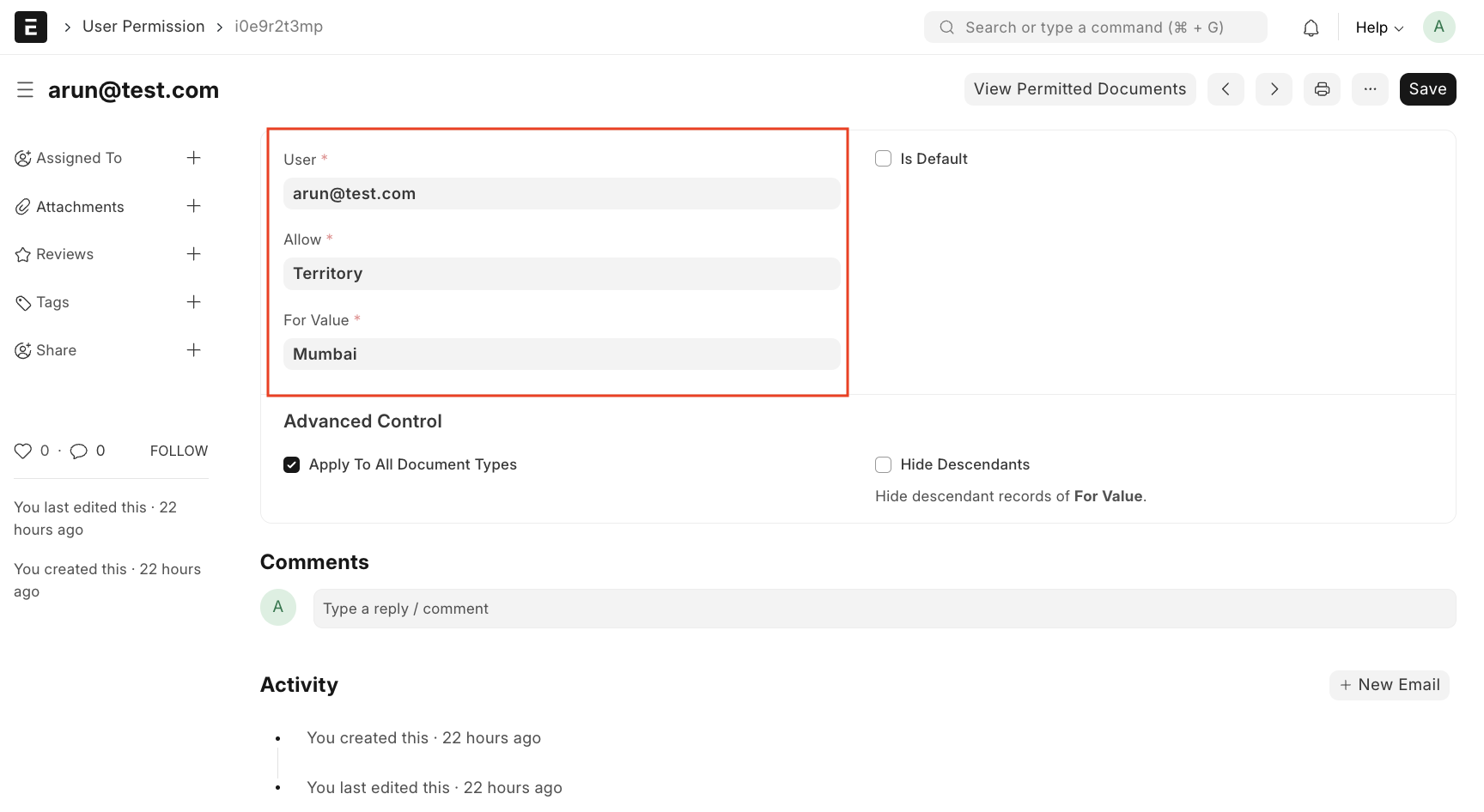Image resolution: width=1484 pixels, height=812 pixels.
Task: Click the Save button
Action: click(x=1427, y=89)
